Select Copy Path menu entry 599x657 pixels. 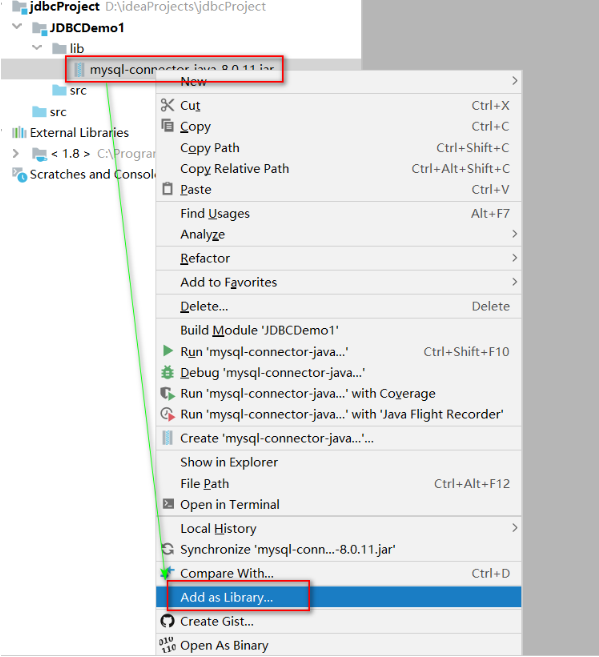coord(338,148)
